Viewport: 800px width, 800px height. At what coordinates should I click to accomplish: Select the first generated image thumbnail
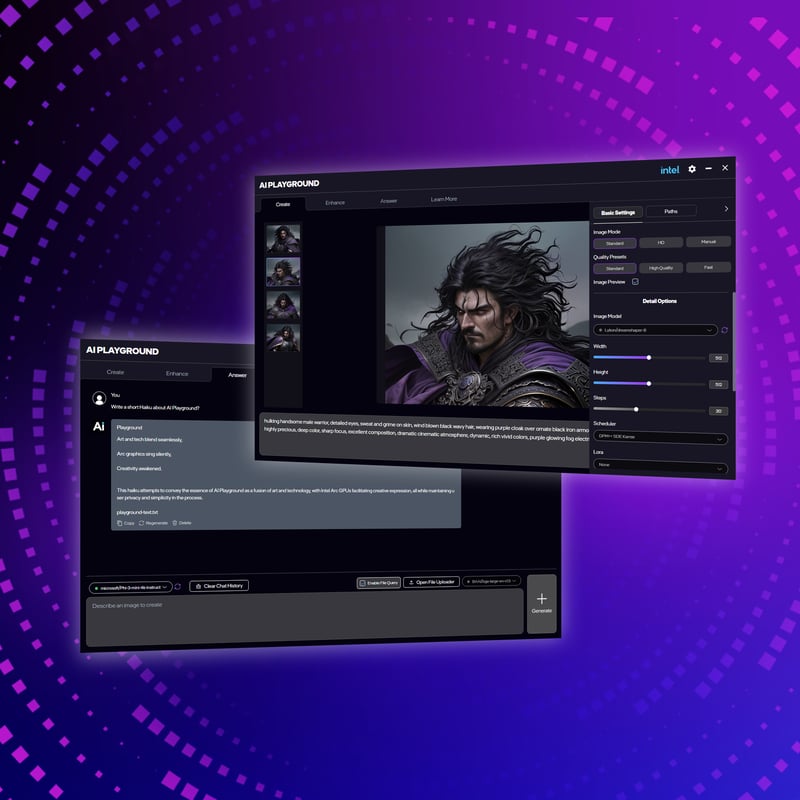tap(283, 238)
